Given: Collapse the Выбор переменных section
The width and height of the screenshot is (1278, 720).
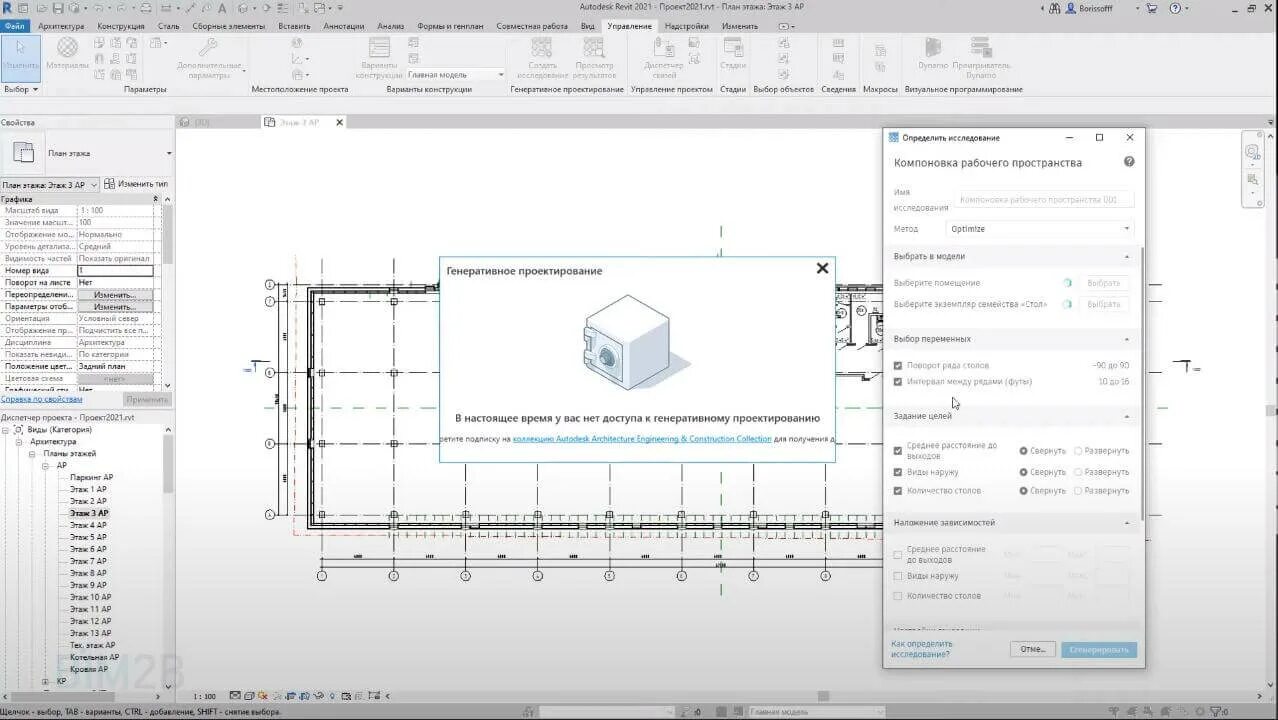Looking at the screenshot, I should 1127,339.
